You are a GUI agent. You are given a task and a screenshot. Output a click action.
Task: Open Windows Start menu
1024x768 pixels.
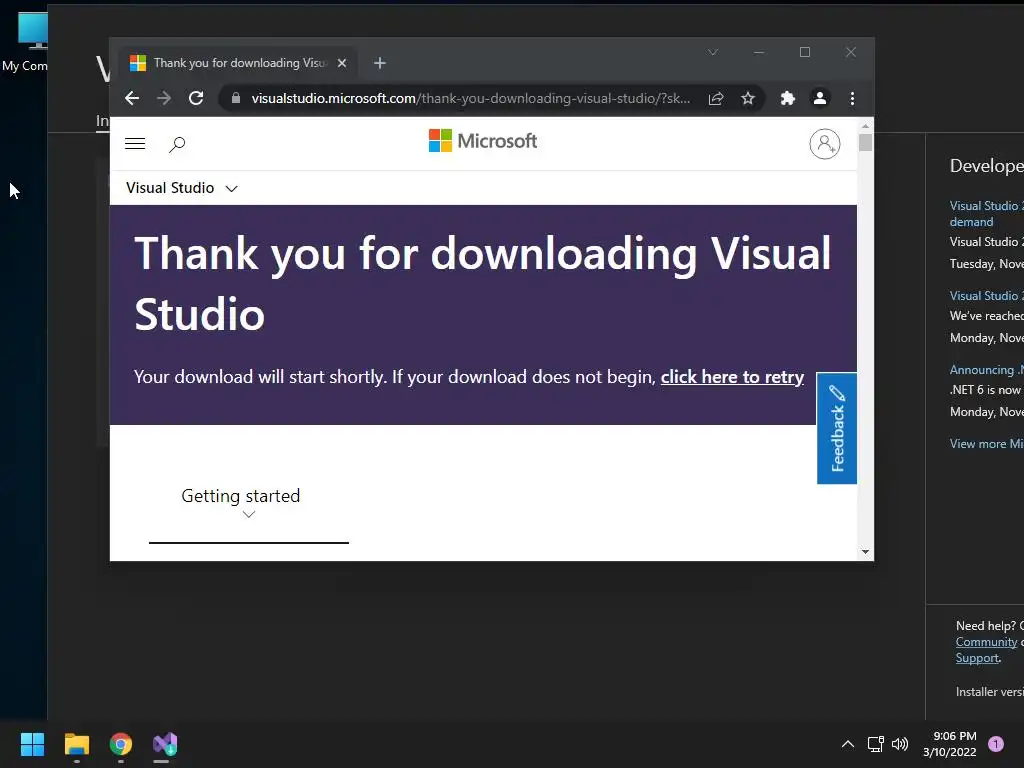point(32,744)
